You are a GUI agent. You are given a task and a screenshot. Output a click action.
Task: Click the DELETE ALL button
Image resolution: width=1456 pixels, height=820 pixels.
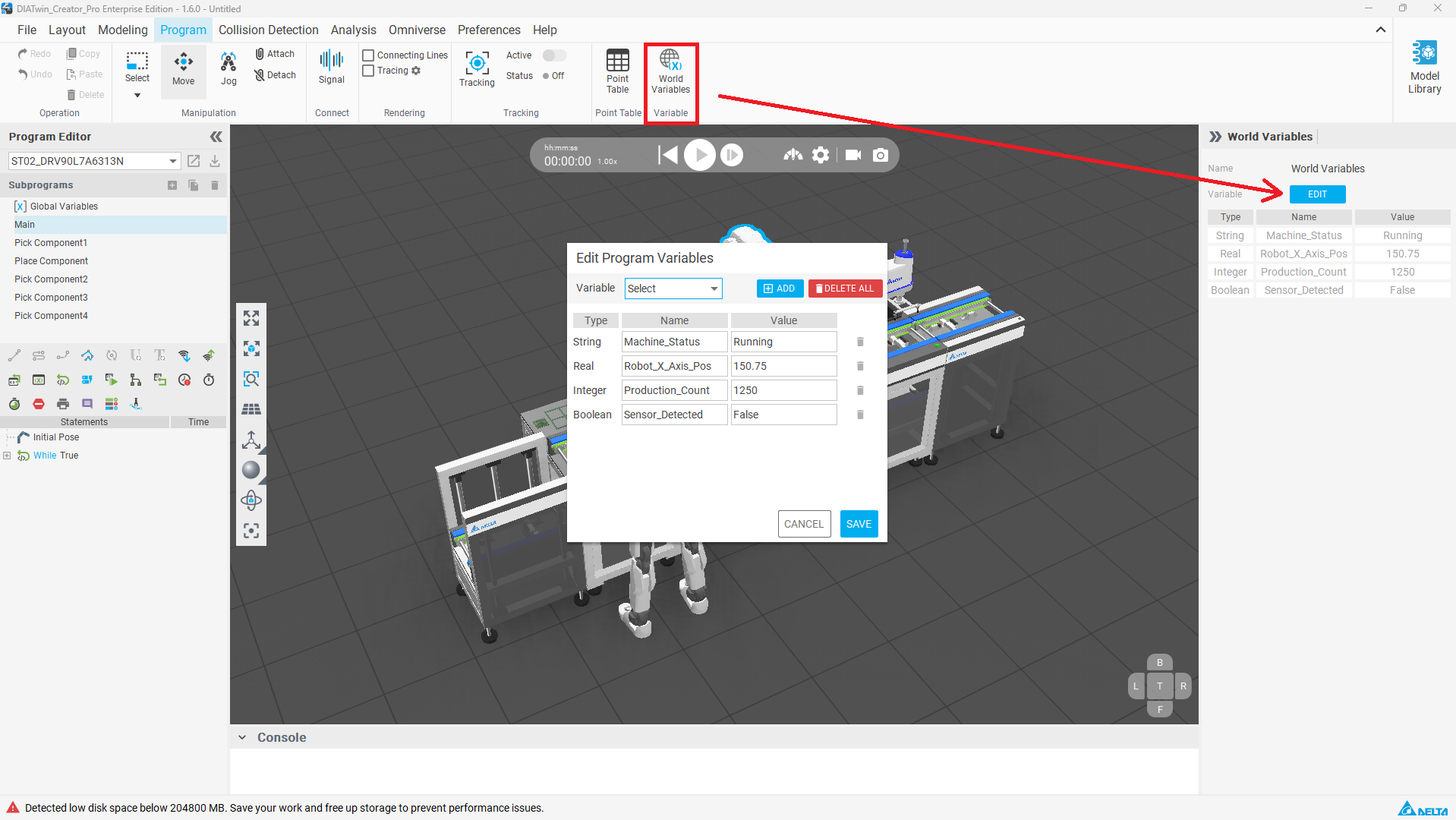point(845,289)
